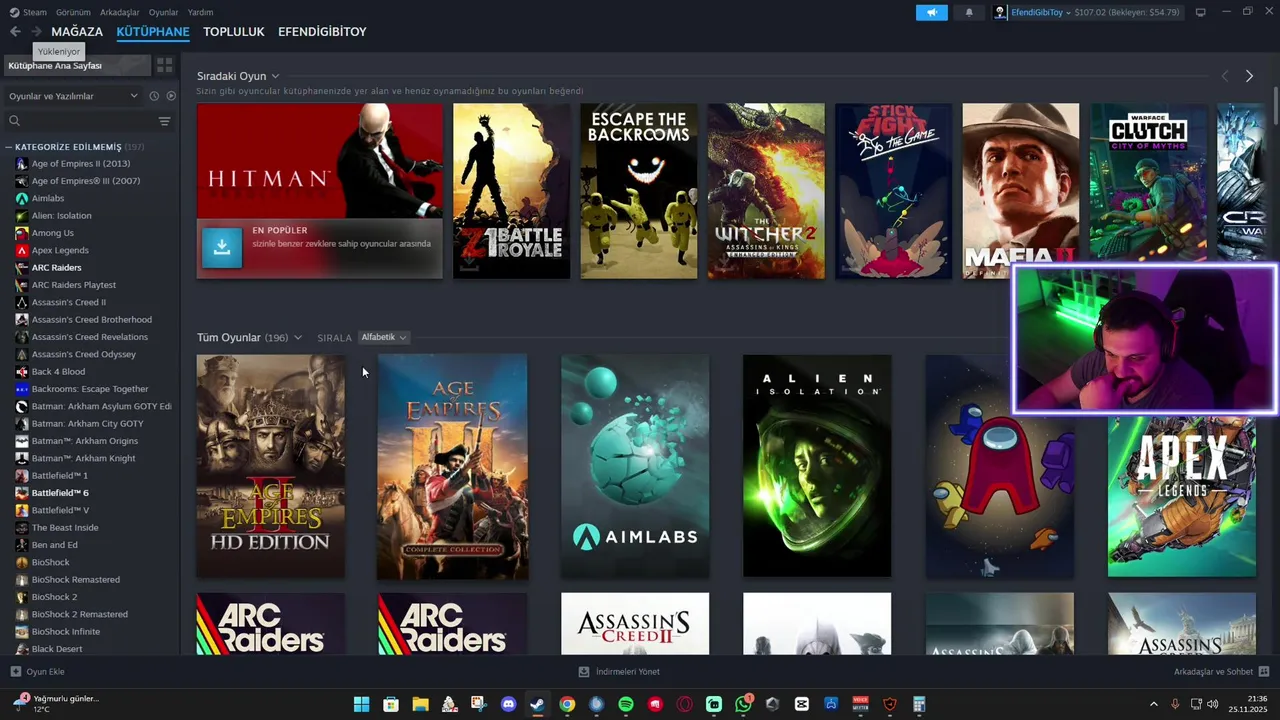This screenshot has height=720, width=1280.
Task: Show hidden system tray icons
Action: pyautogui.click(x=1153, y=704)
